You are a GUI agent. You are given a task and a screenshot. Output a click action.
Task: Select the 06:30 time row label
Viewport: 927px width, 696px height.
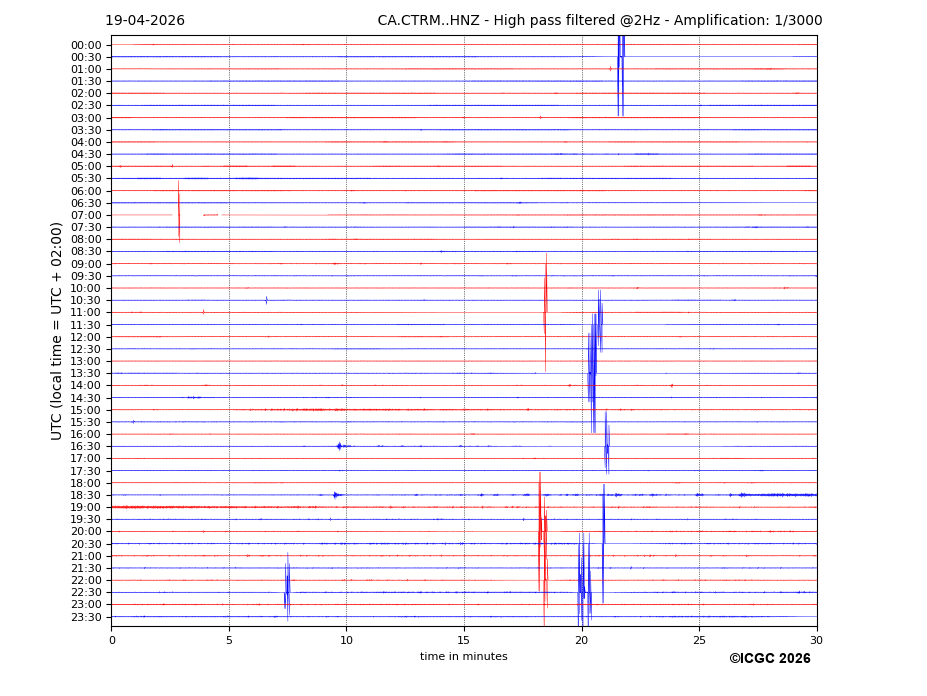click(x=86, y=203)
